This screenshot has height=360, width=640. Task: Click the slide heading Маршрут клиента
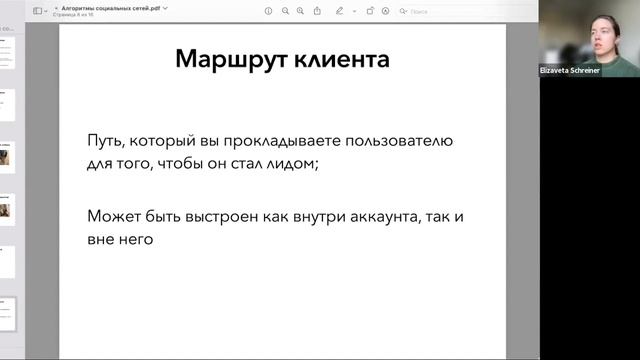[282, 60]
